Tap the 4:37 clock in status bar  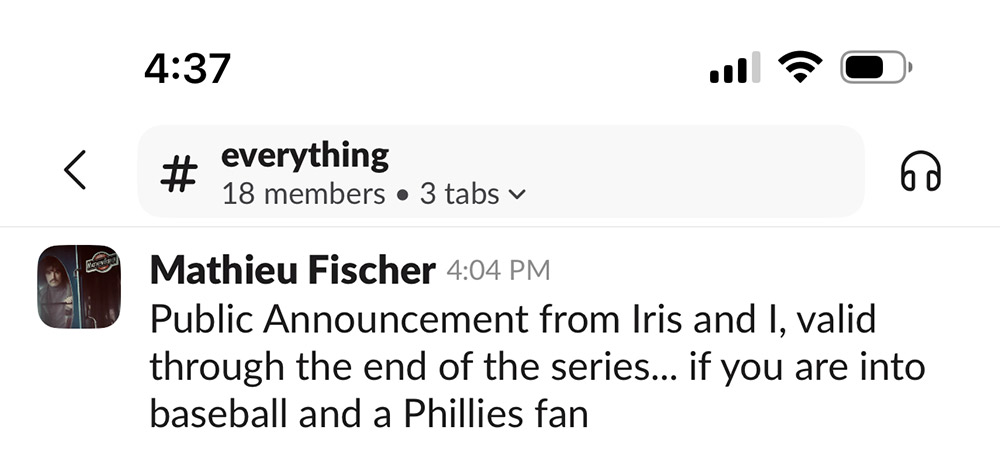tap(187, 68)
